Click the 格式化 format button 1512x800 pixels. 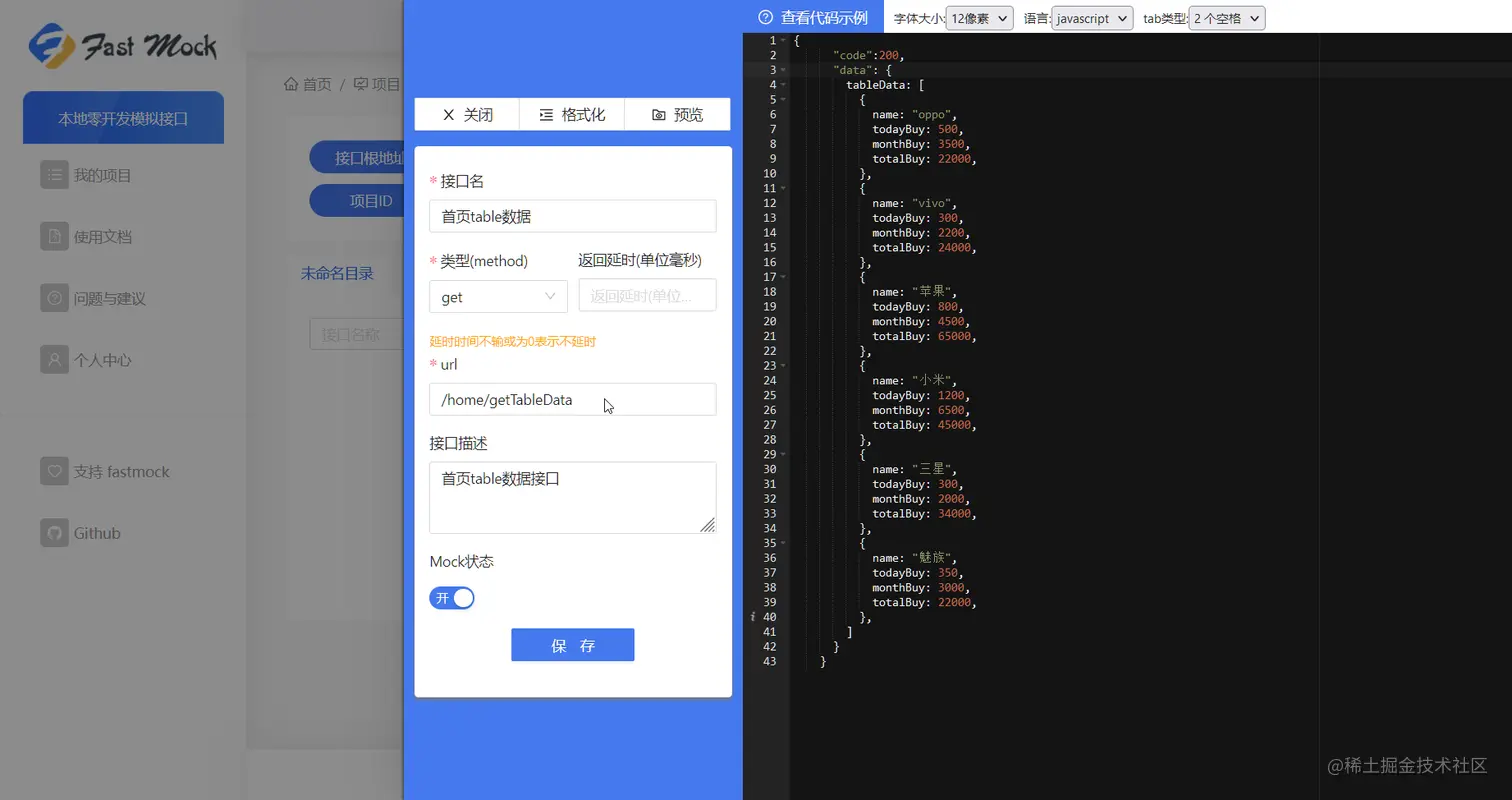pyautogui.click(x=572, y=114)
